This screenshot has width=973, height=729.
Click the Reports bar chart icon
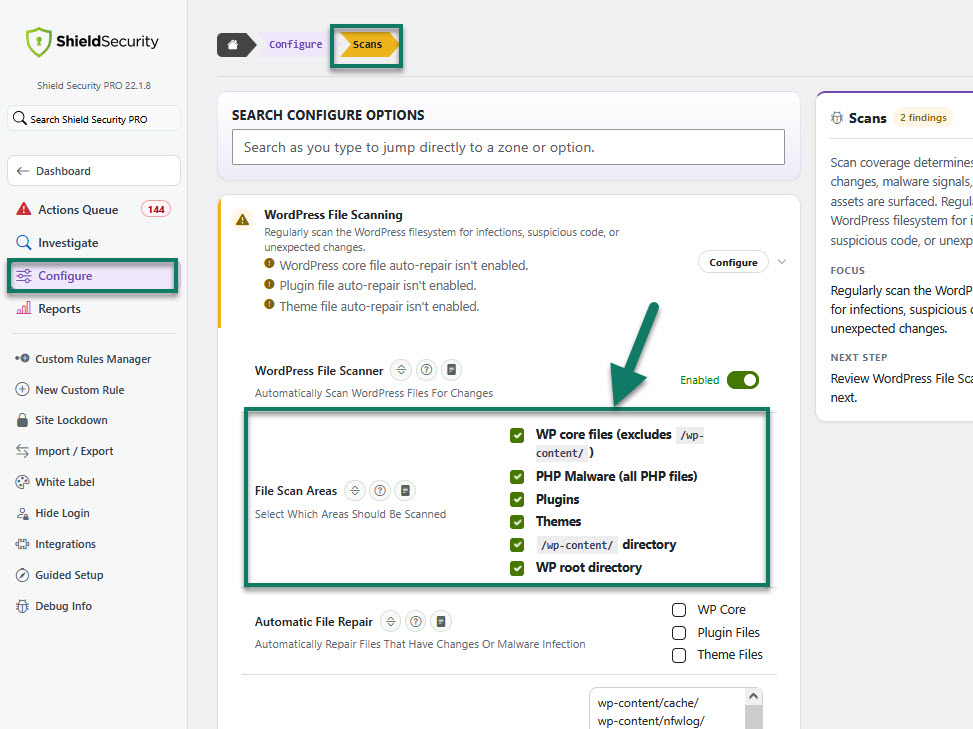coord(24,308)
